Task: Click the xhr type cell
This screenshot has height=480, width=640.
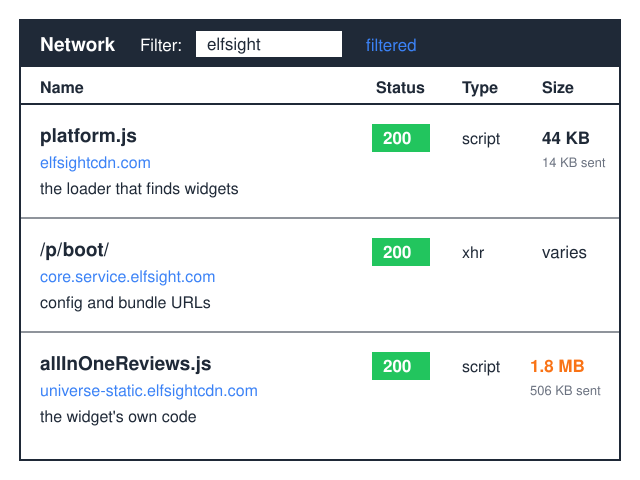Action: (x=473, y=253)
